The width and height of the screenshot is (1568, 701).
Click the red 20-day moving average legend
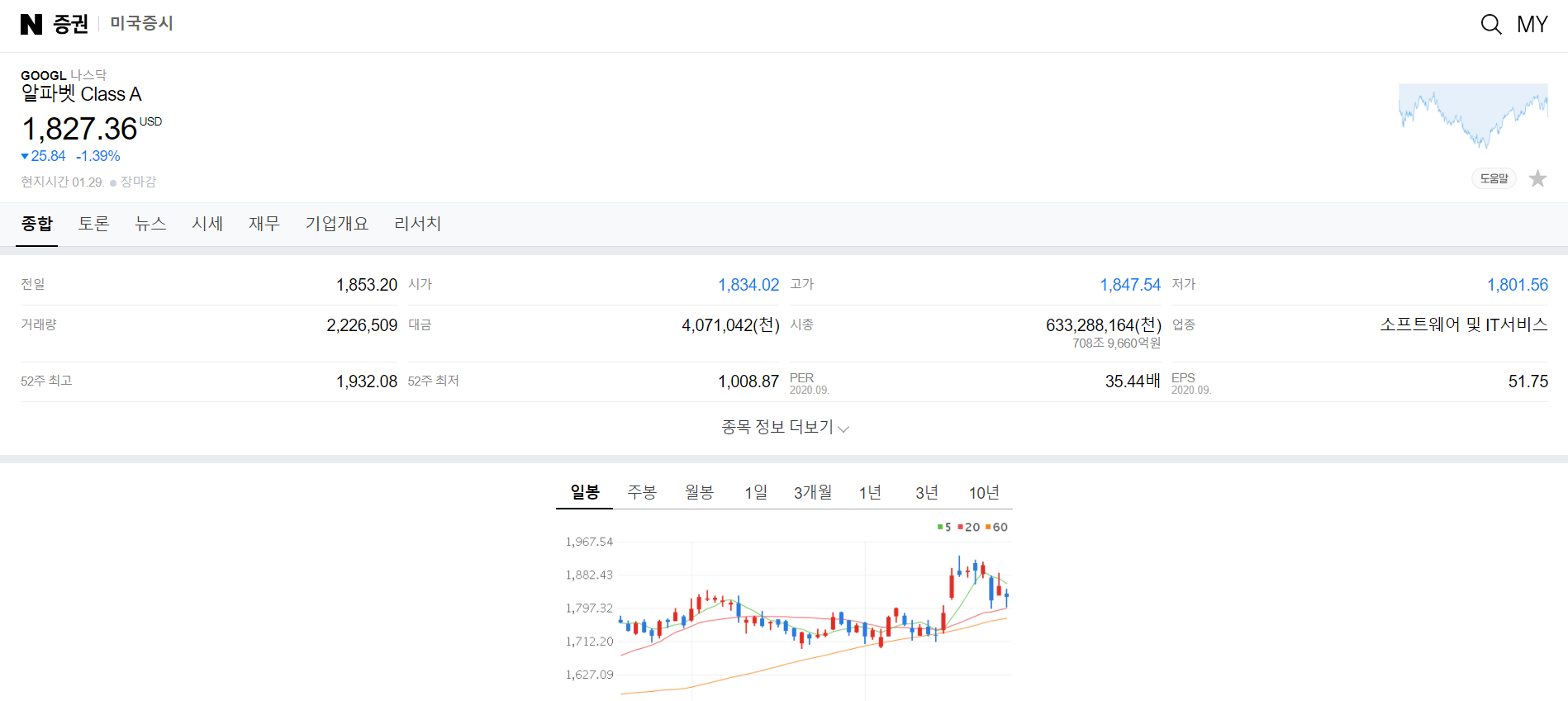[969, 527]
